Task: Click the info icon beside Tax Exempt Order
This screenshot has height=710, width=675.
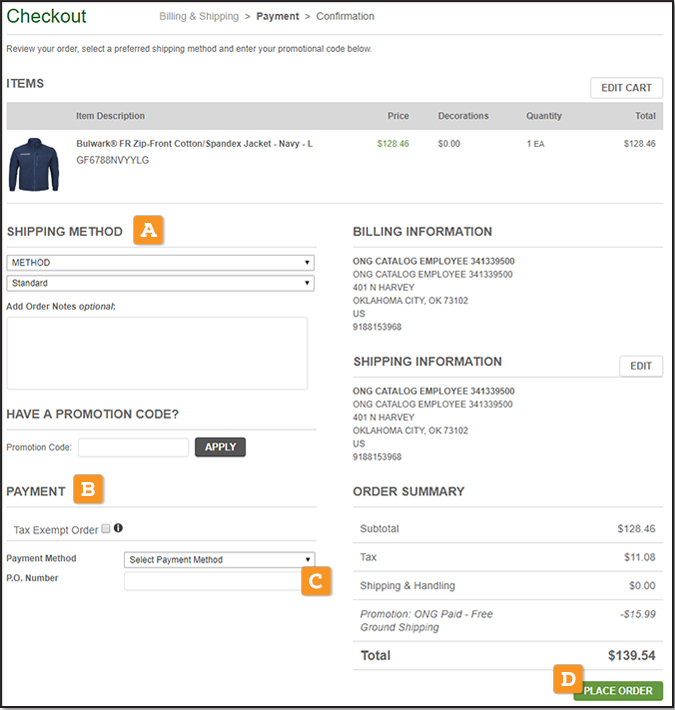Action: [x=118, y=528]
